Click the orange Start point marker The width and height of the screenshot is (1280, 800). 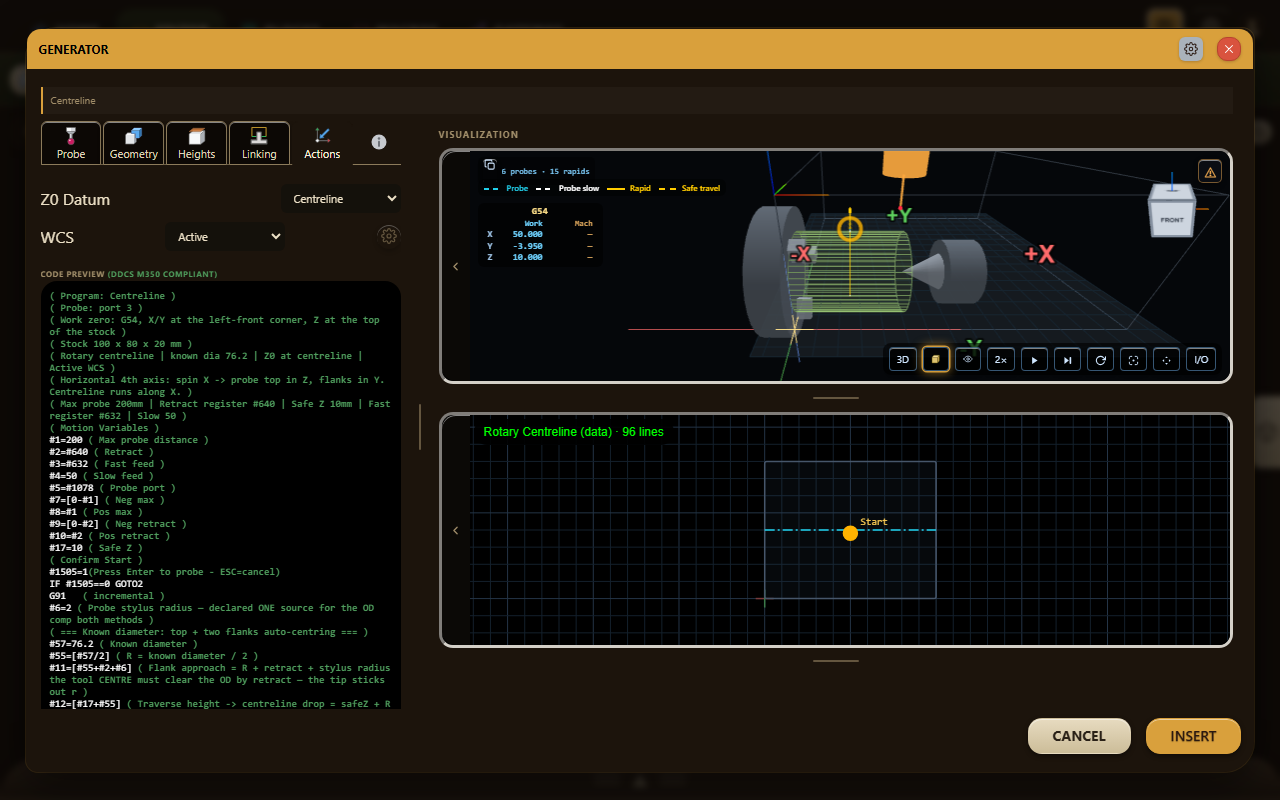tap(850, 533)
